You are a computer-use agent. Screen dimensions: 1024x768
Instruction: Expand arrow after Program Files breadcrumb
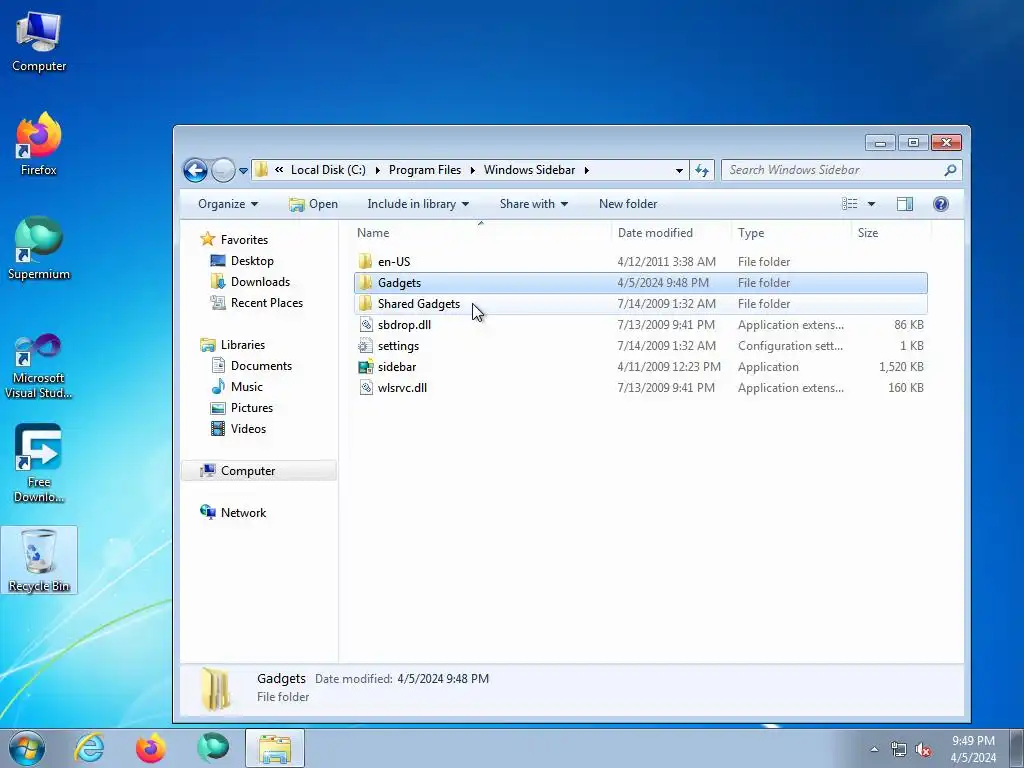coord(472,170)
